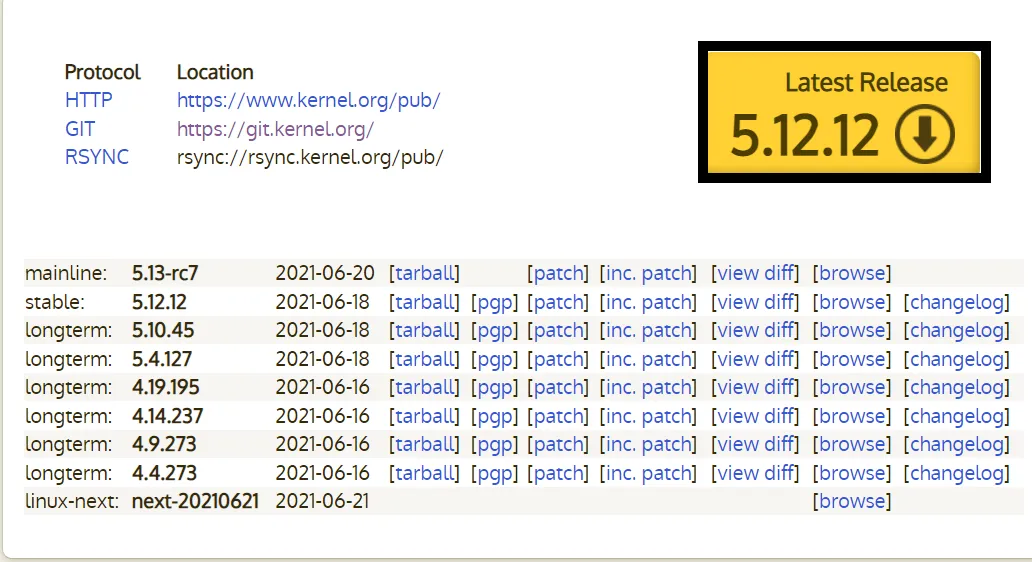
Task: Download tarball for longterm 5.10.45
Action: point(425,330)
